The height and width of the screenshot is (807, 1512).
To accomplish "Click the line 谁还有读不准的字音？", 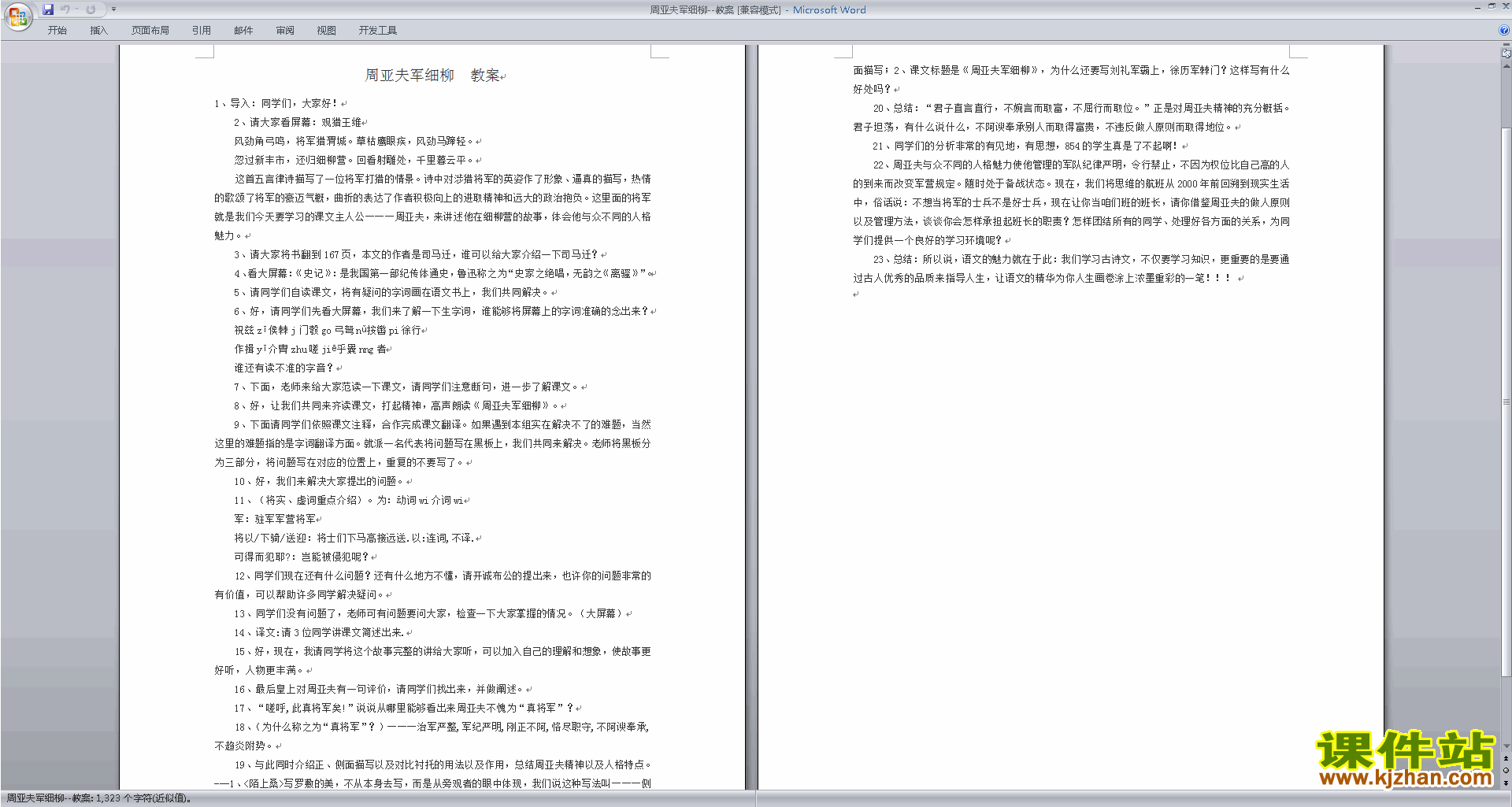I will pyautogui.click(x=284, y=368).
